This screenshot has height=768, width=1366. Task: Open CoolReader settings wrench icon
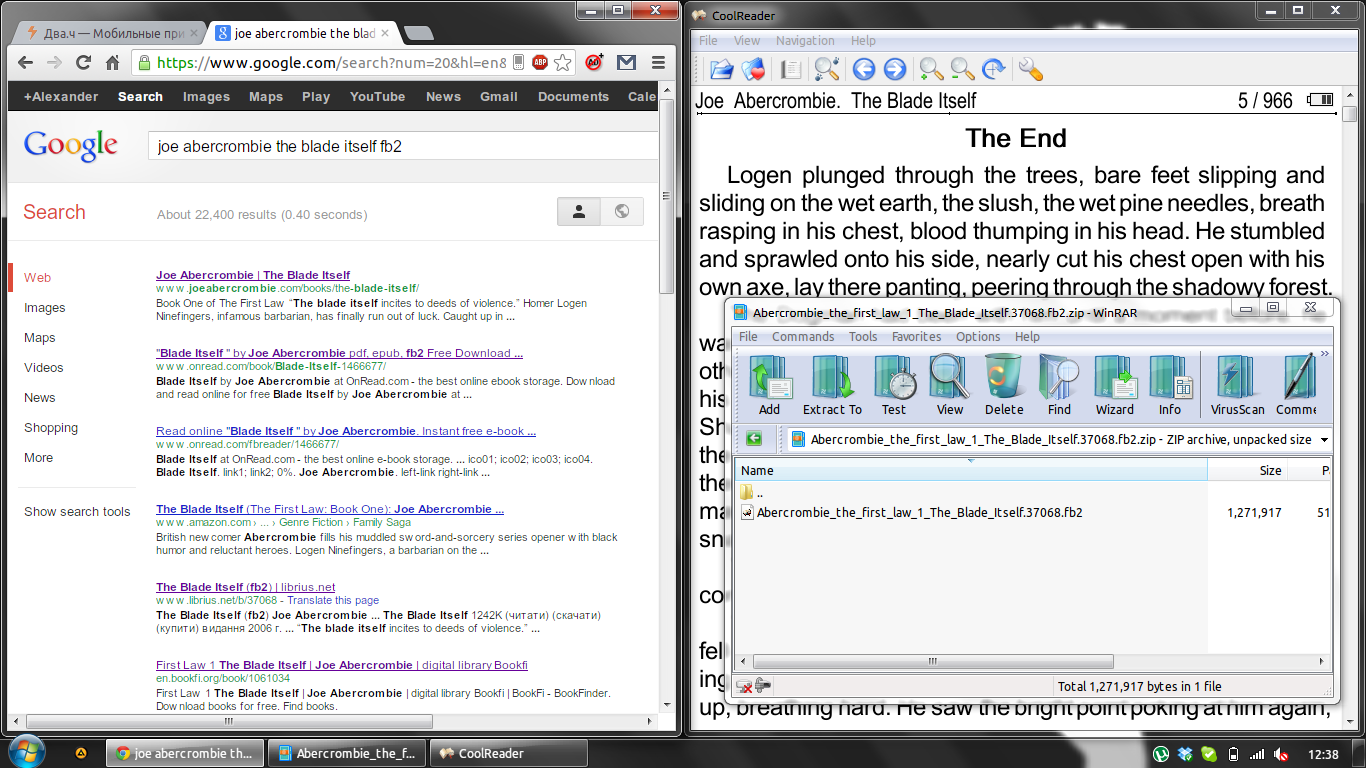1030,69
